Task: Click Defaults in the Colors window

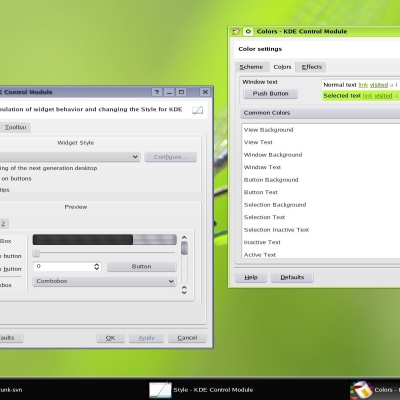Action: [292, 277]
